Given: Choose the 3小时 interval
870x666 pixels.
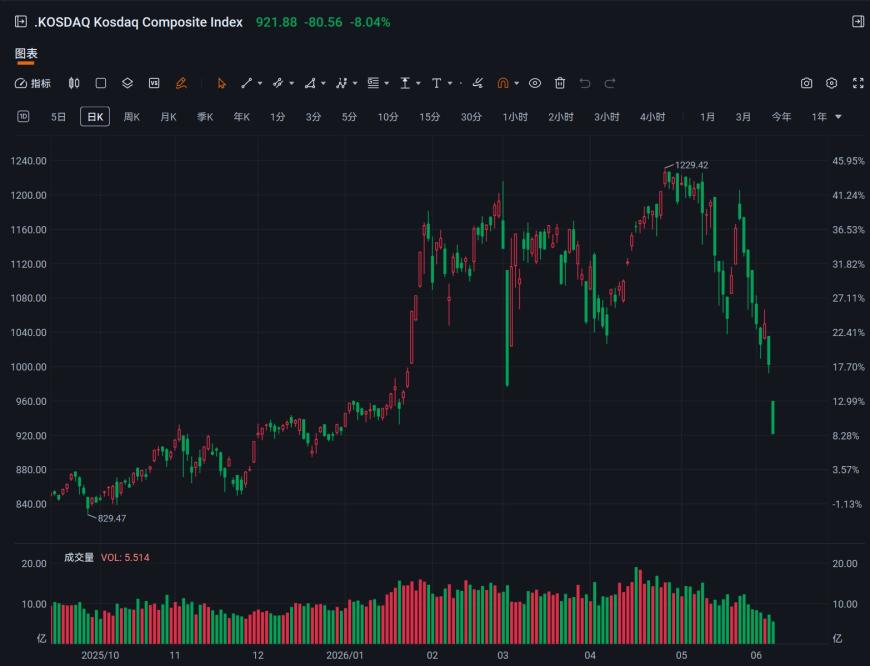Looking at the screenshot, I should pos(606,117).
